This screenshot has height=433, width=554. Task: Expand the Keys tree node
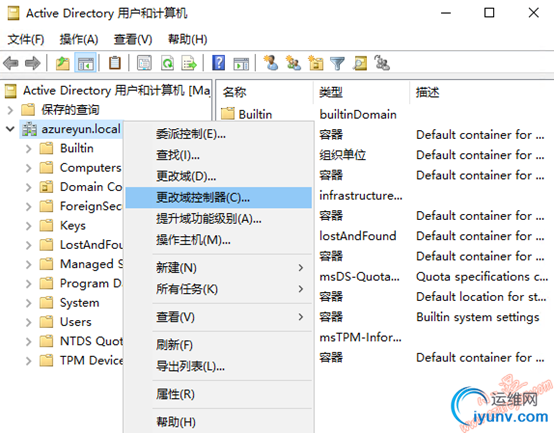coord(29,226)
